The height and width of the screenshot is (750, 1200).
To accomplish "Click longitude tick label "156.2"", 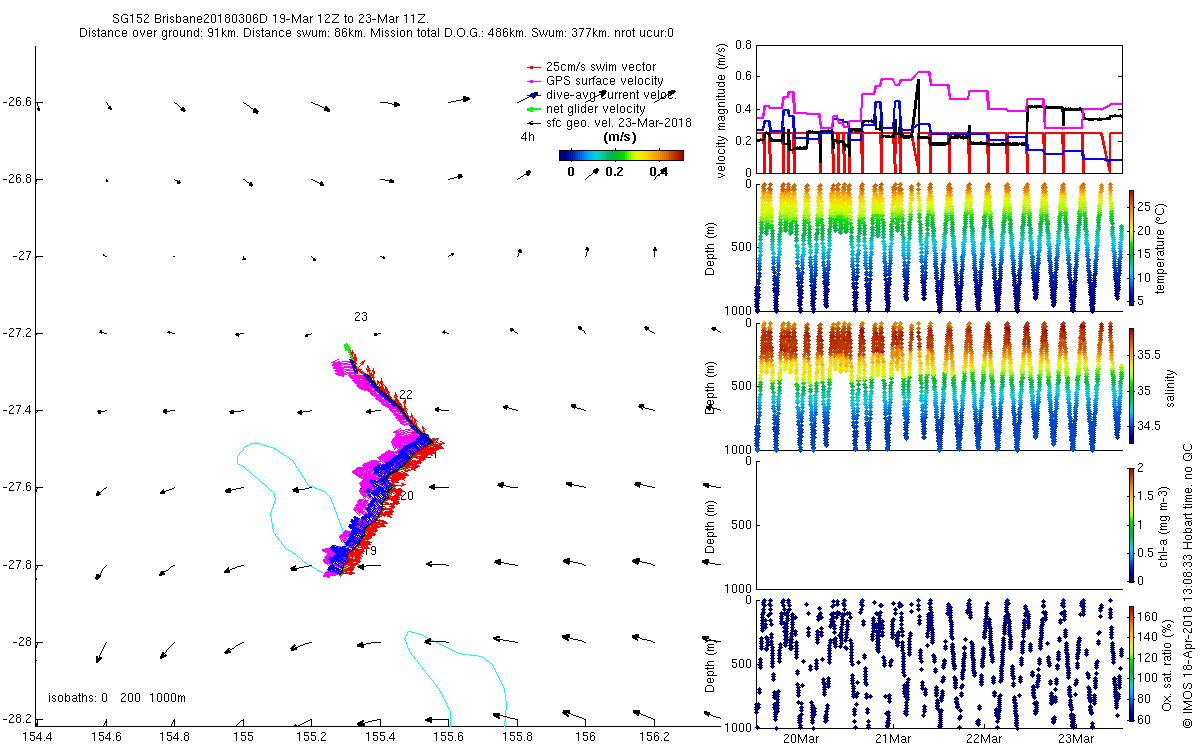I will tap(654, 737).
